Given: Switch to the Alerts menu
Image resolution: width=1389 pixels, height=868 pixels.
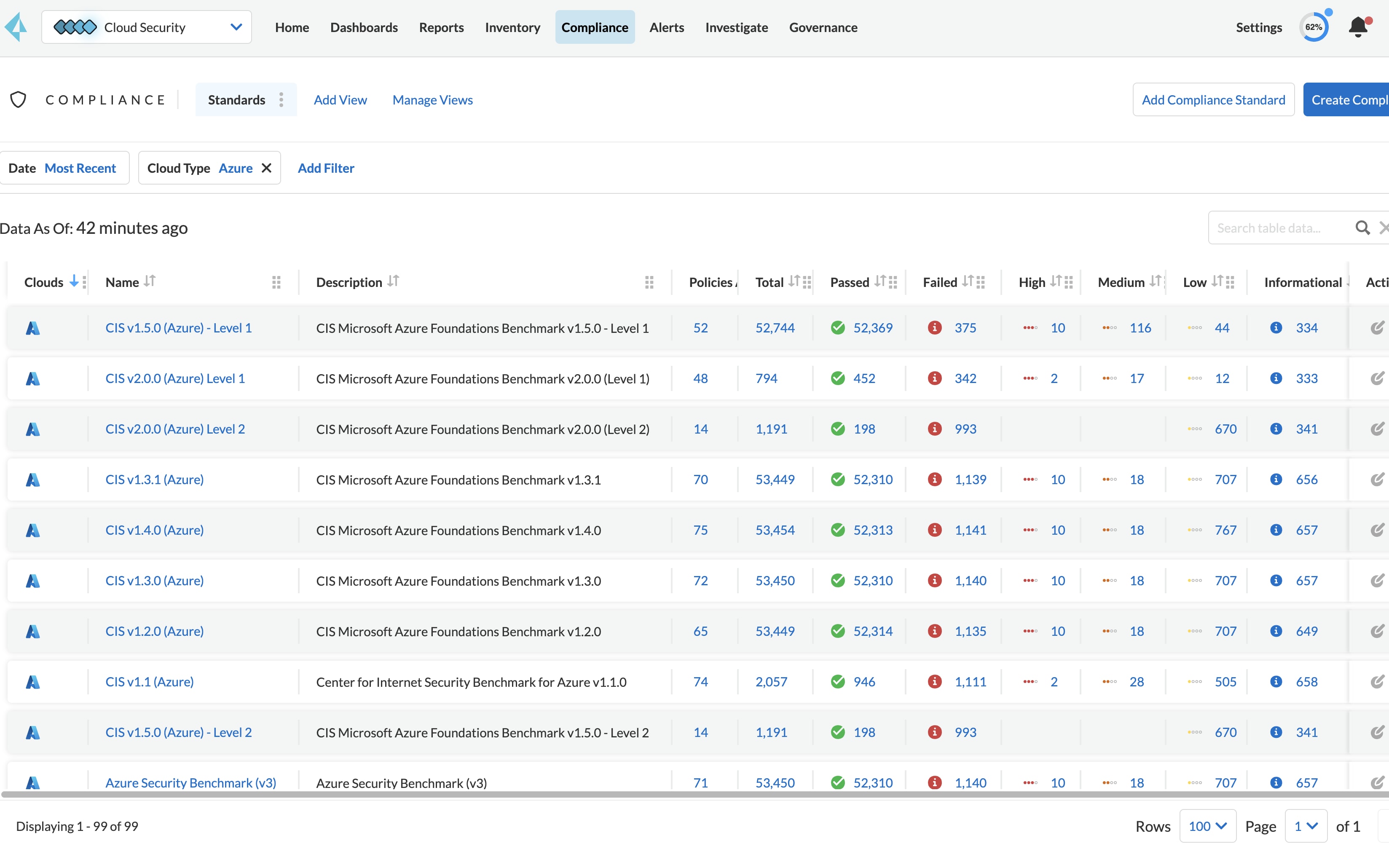Looking at the screenshot, I should tap(666, 27).
